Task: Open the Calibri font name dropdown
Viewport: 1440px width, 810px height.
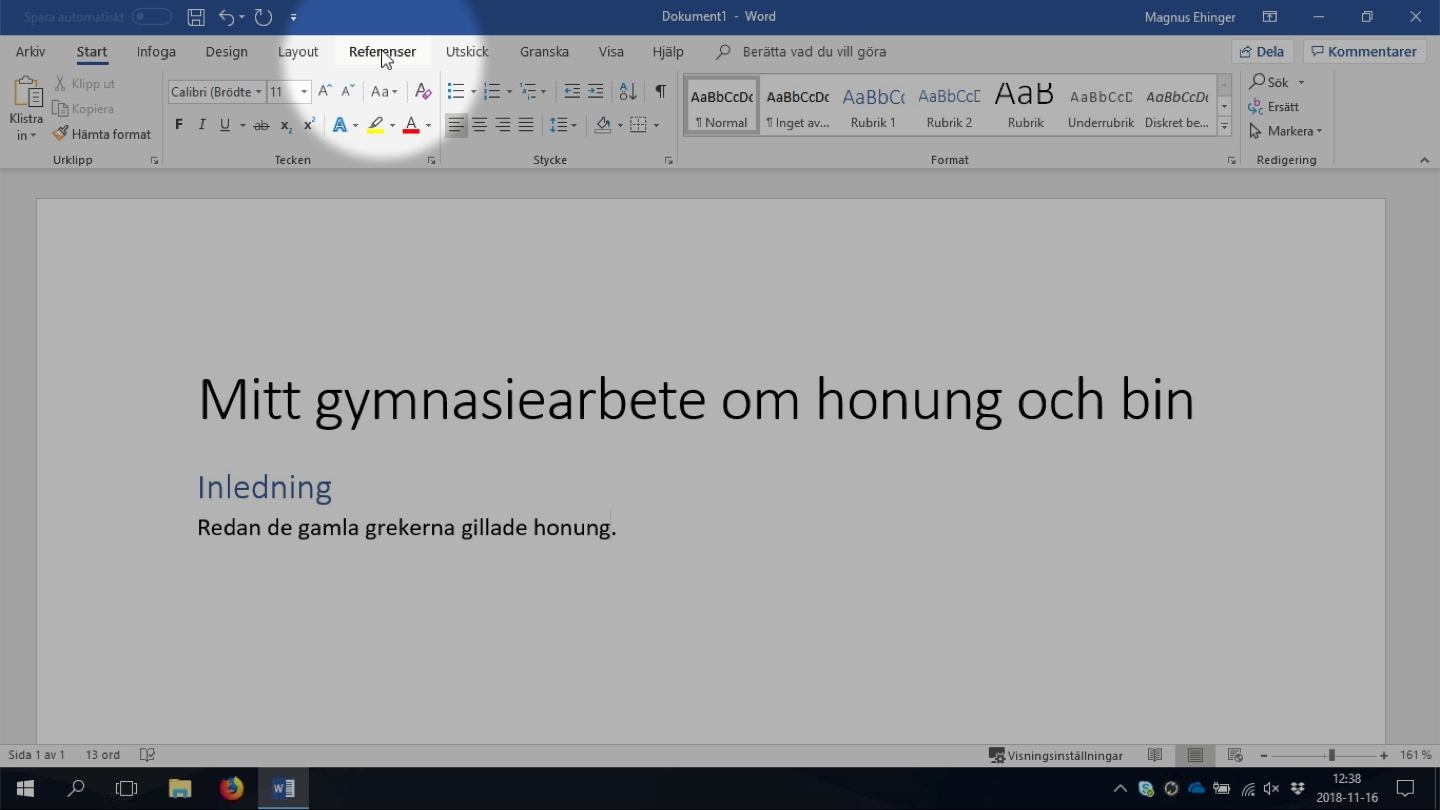Action: click(x=258, y=92)
